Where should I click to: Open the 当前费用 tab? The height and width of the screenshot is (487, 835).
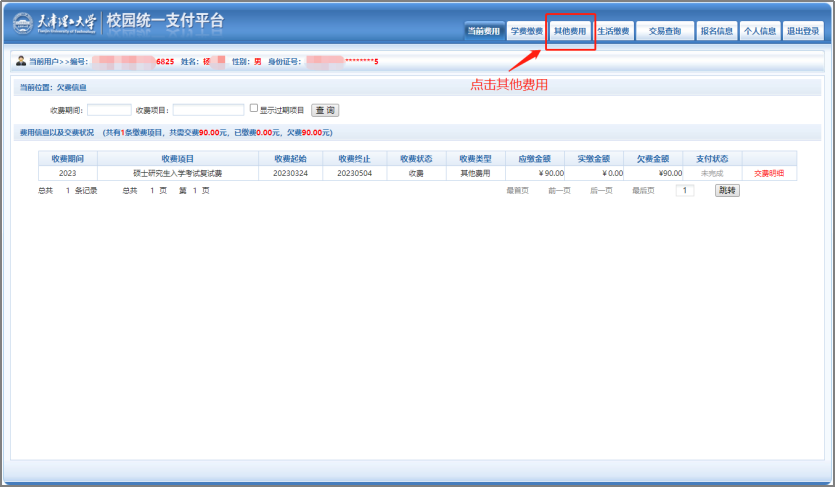click(x=483, y=31)
